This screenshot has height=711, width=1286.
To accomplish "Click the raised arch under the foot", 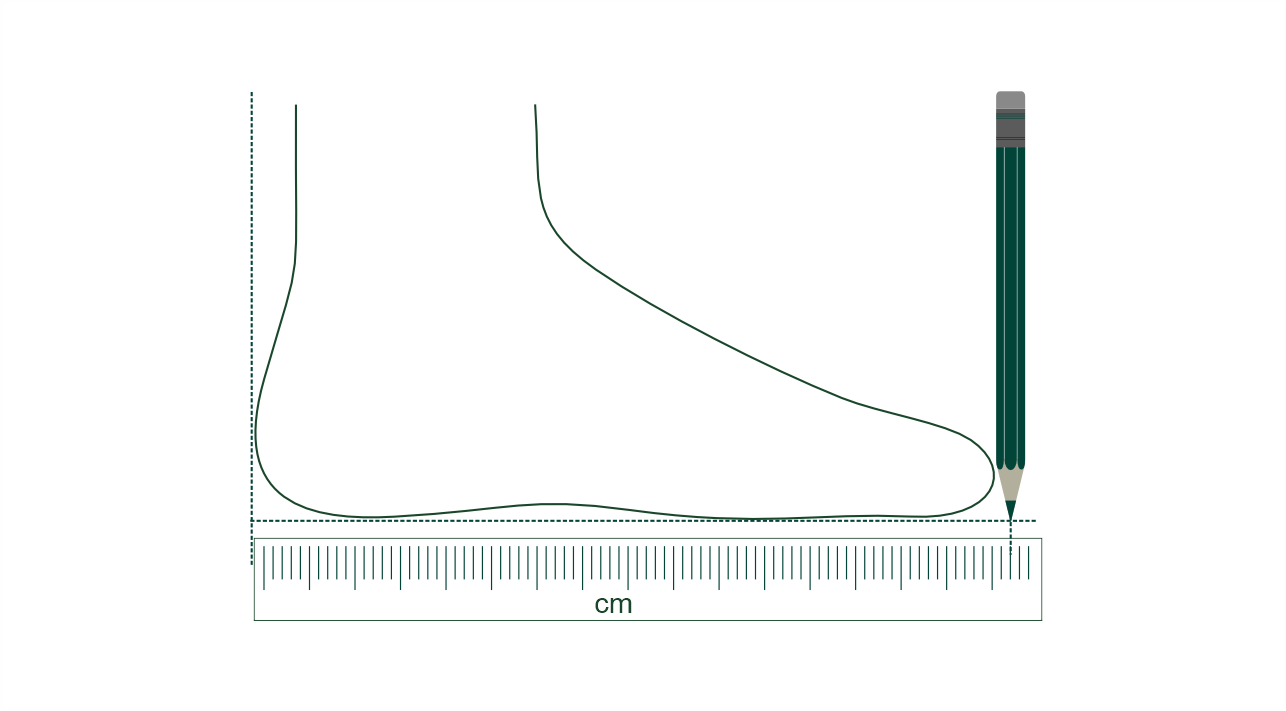I will (540, 504).
